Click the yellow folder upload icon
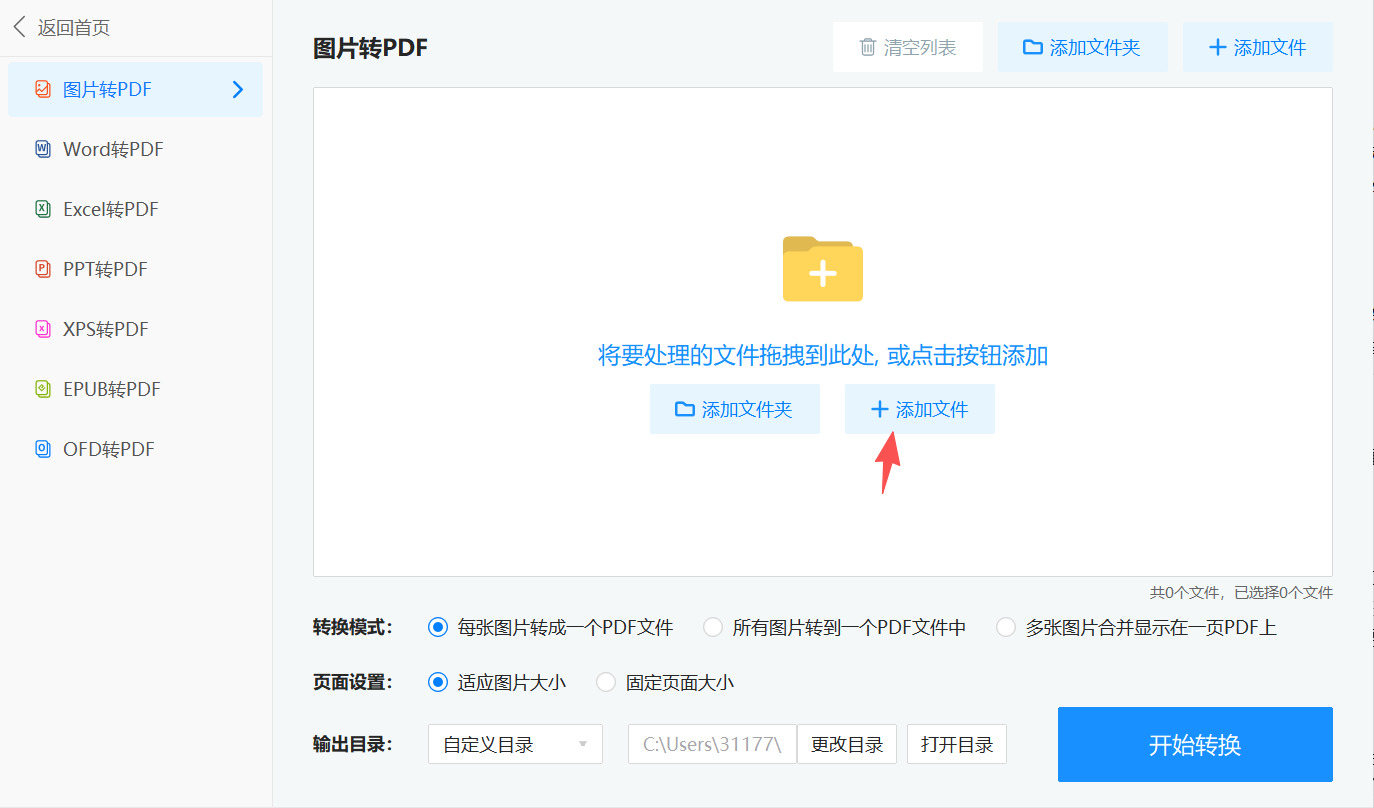Viewport: 1374px width, 808px height. point(822,269)
